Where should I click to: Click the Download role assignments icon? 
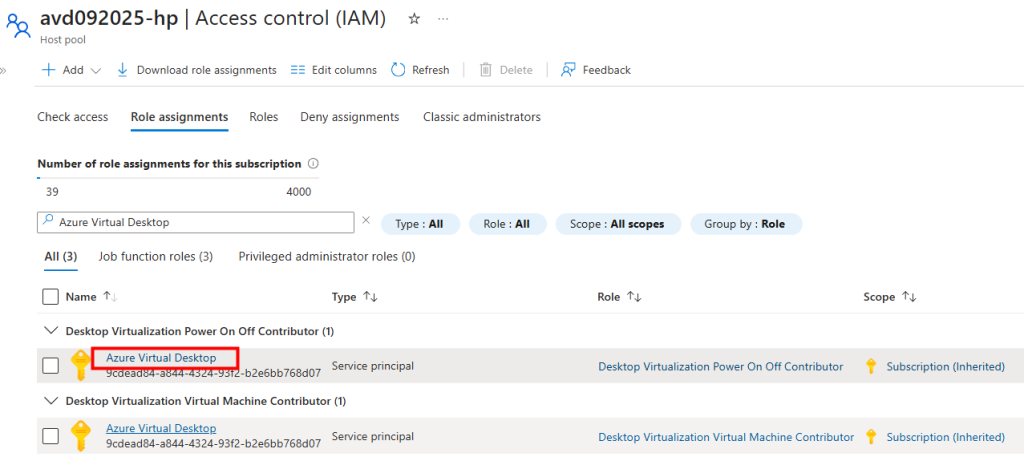[x=123, y=70]
